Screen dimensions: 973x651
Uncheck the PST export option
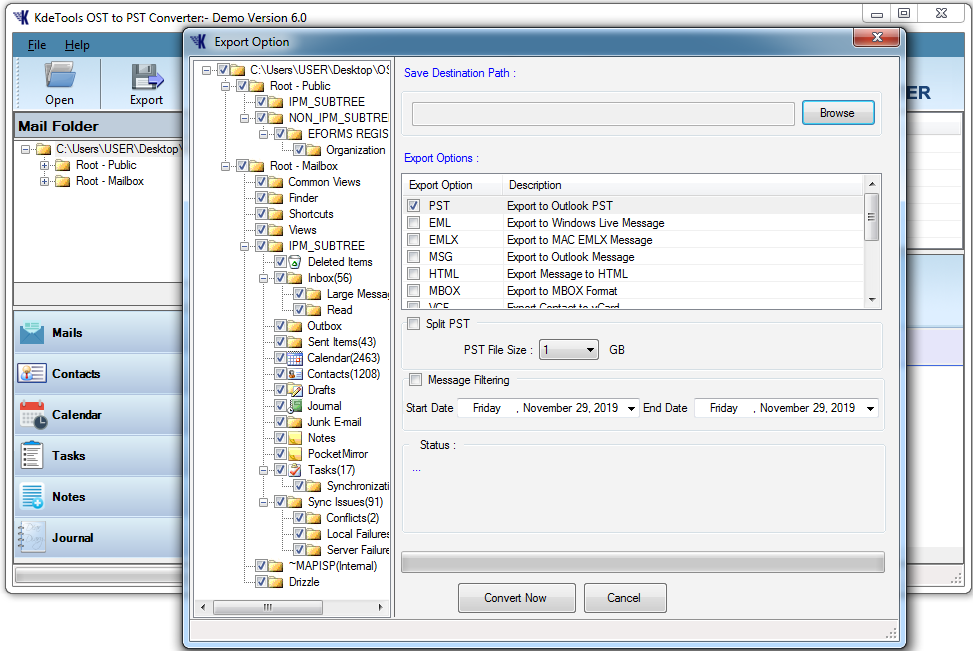point(414,205)
